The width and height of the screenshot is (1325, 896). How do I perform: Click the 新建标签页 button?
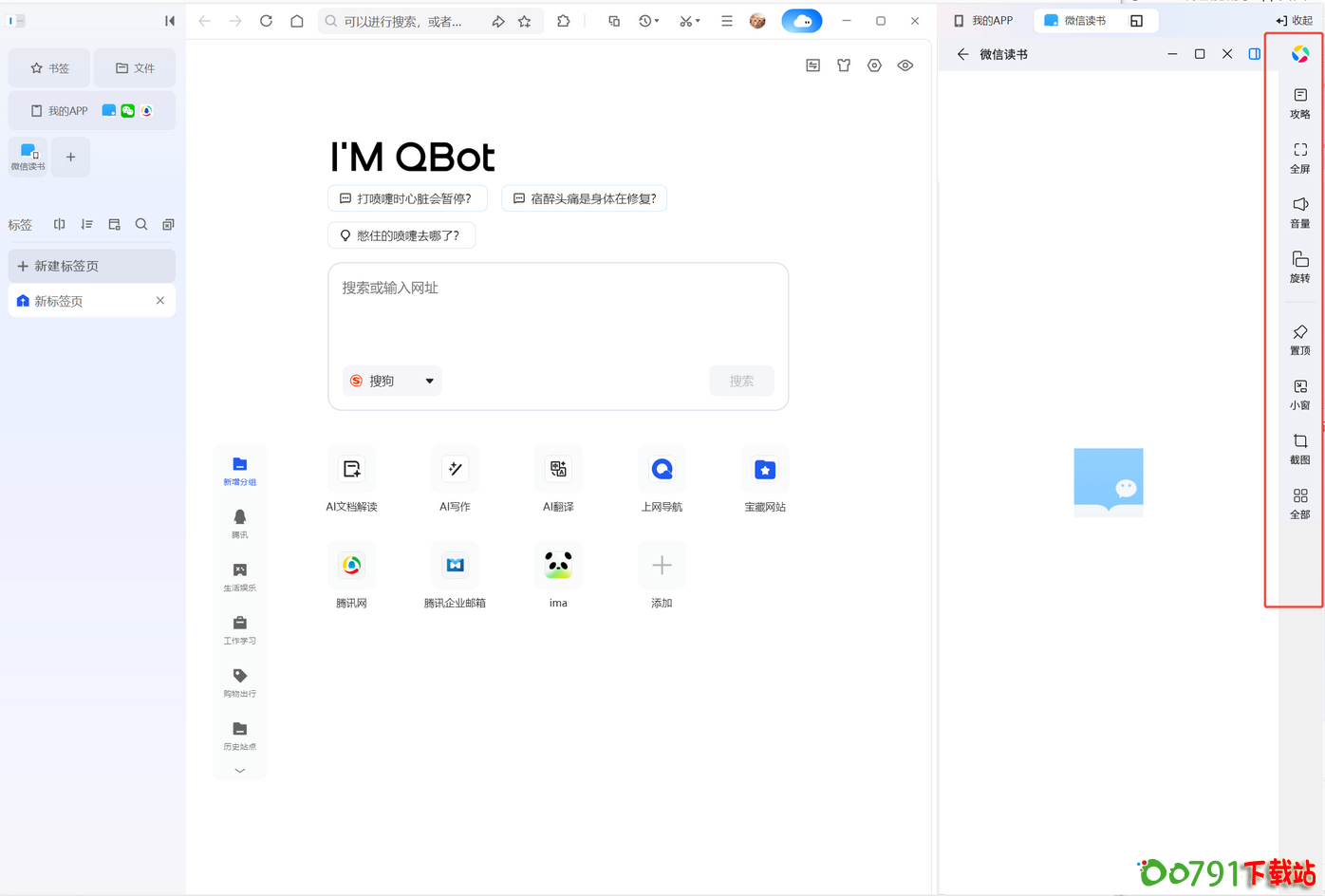click(91, 266)
